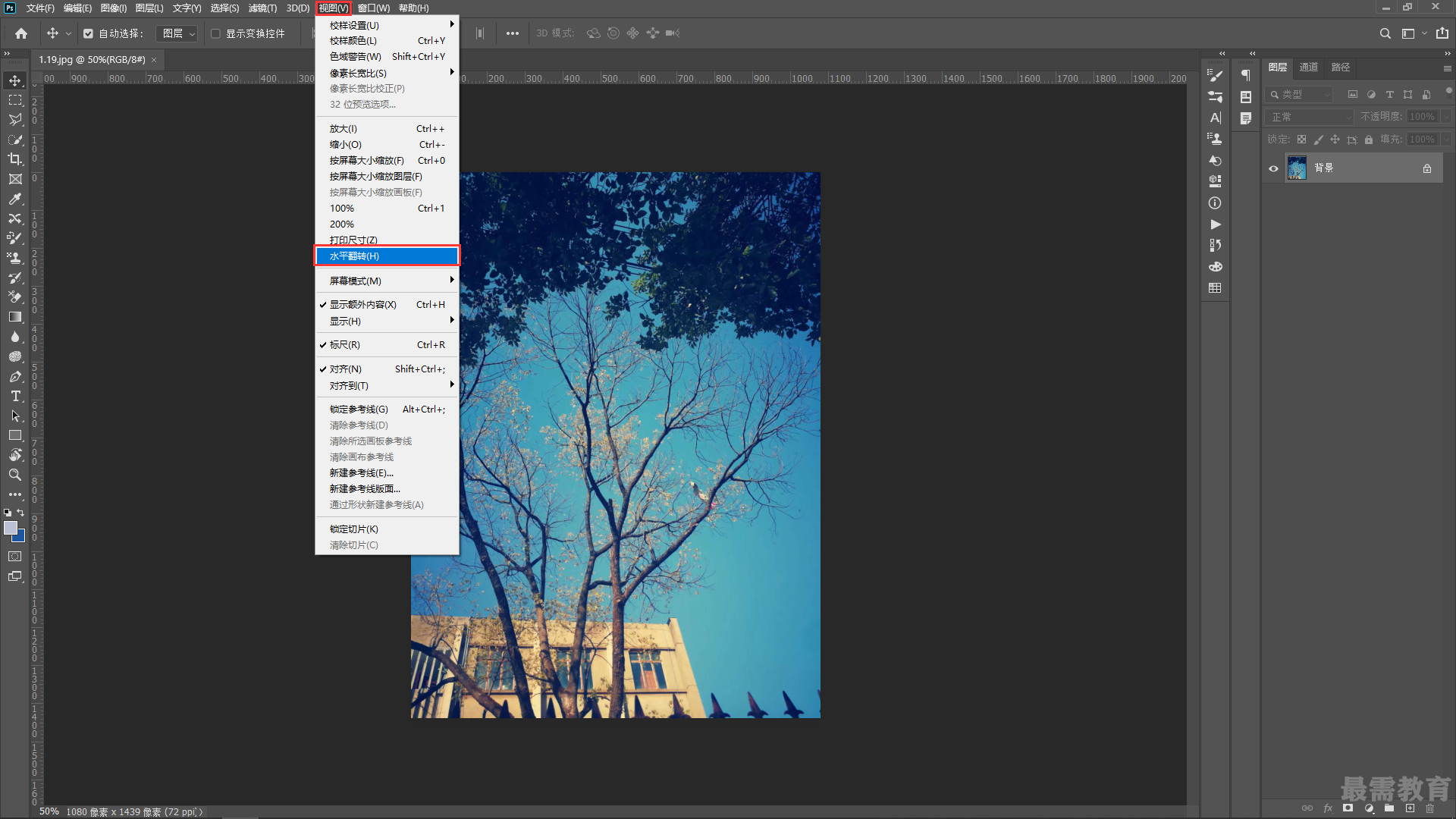Open workspace switcher dropdown
The height and width of the screenshot is (819, 1456).
pyautogui.click(x=1414, y=33)
